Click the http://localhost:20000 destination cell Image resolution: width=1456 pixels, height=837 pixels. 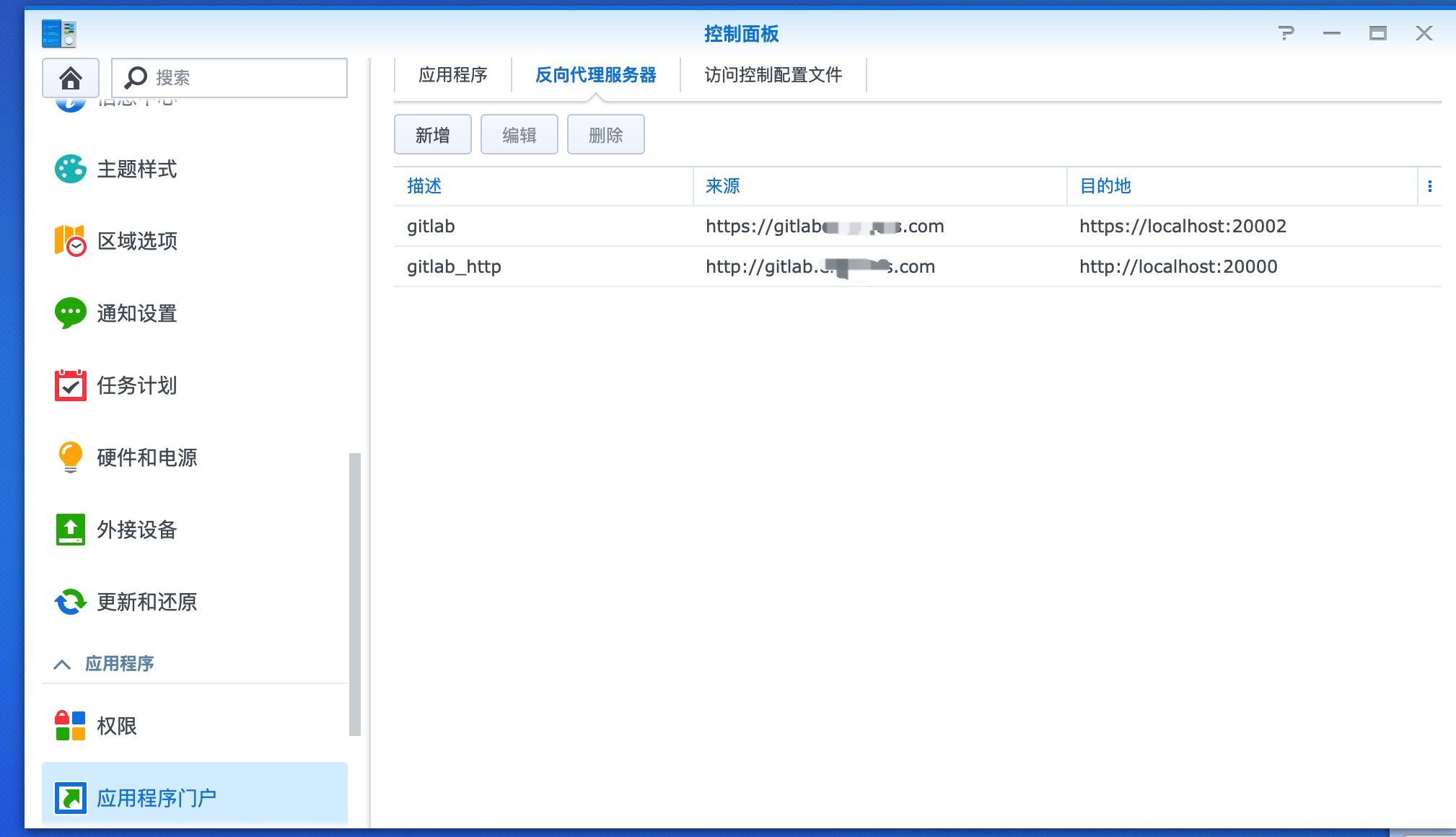tap(1178, 267)
